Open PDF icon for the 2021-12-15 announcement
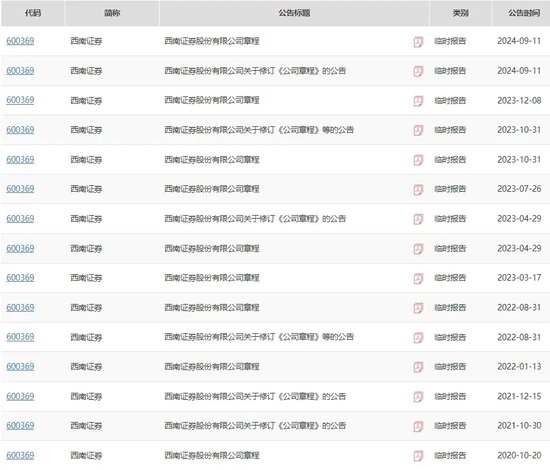The height and width of the screenshot is (470, 550). coord(418,397)
